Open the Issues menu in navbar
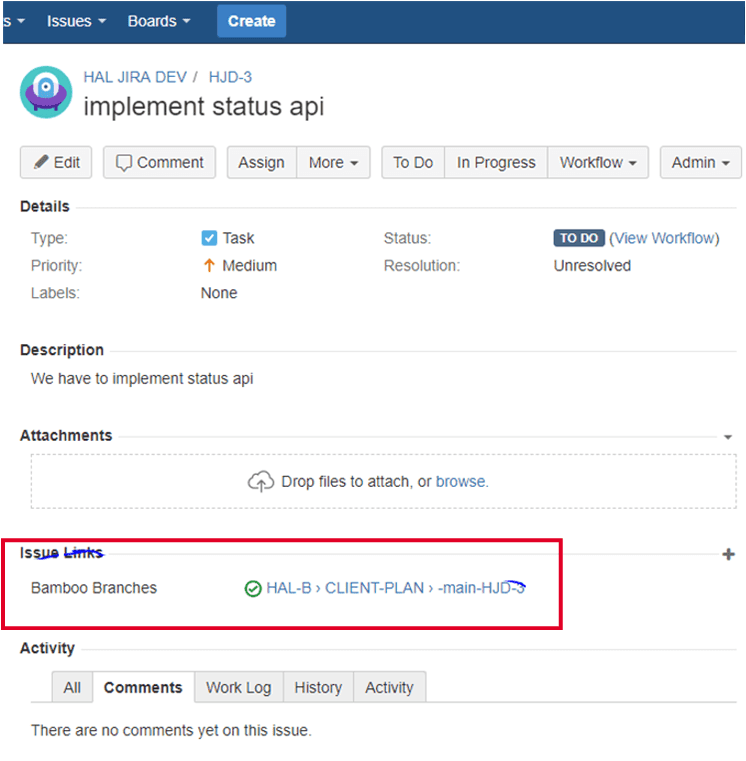746x761 pixels. pos(76,21)
